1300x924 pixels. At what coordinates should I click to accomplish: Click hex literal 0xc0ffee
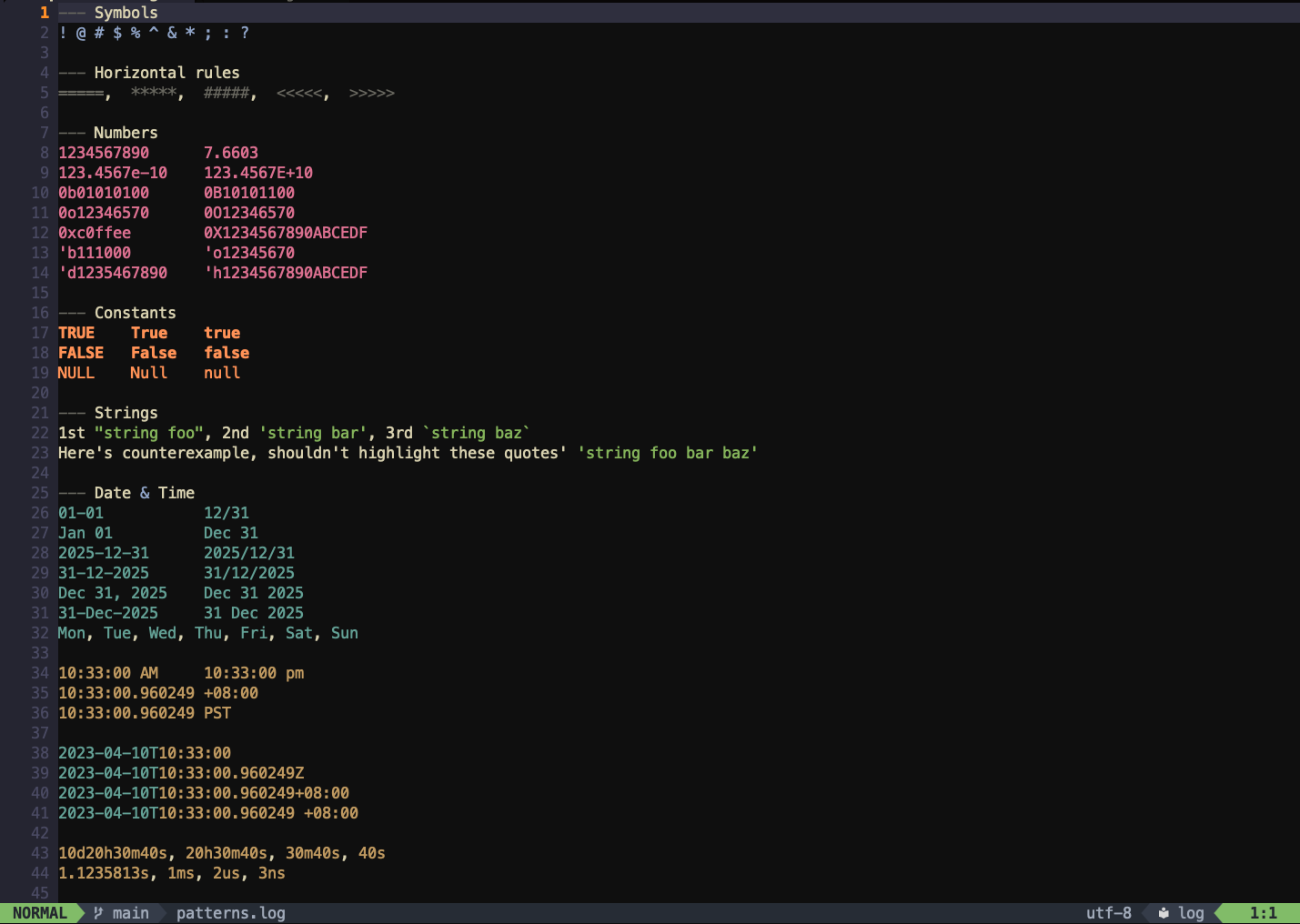95,233
